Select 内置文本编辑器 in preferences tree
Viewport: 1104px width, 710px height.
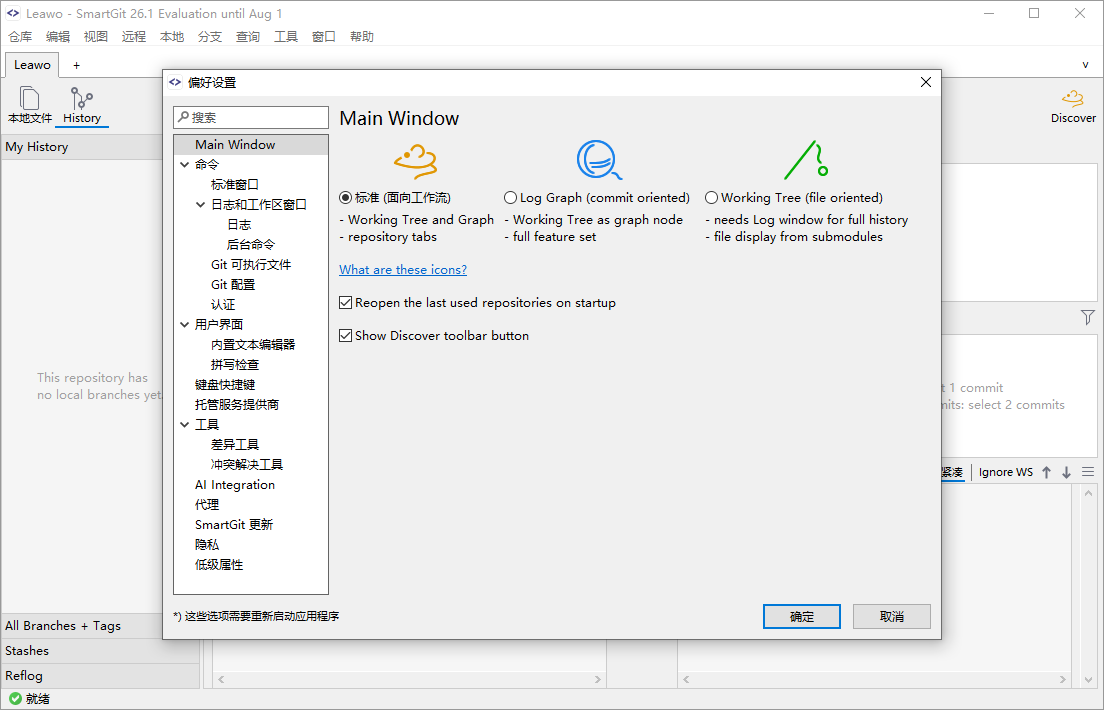[x=253, y=345]
